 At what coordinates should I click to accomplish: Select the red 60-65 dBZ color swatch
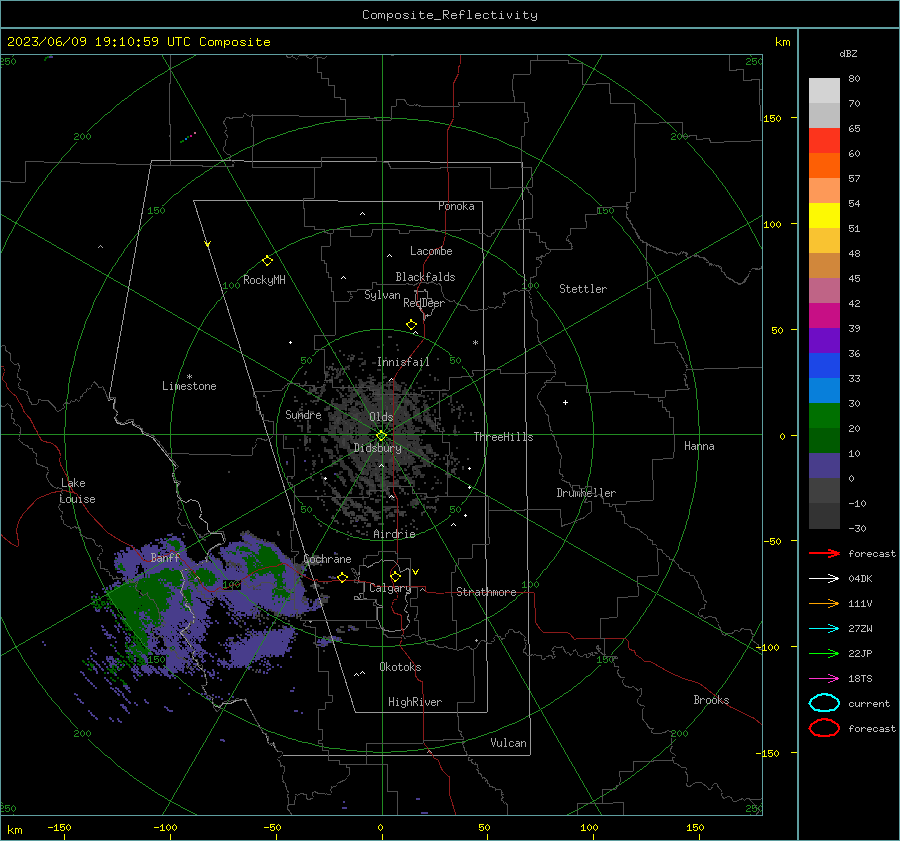coord(824,141)
